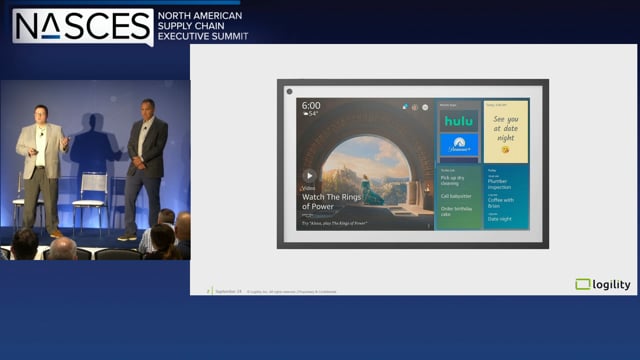Select "Pick up dry cleaning" to-do item
Viewport: 640px width, 360px height.
point(452,180)
